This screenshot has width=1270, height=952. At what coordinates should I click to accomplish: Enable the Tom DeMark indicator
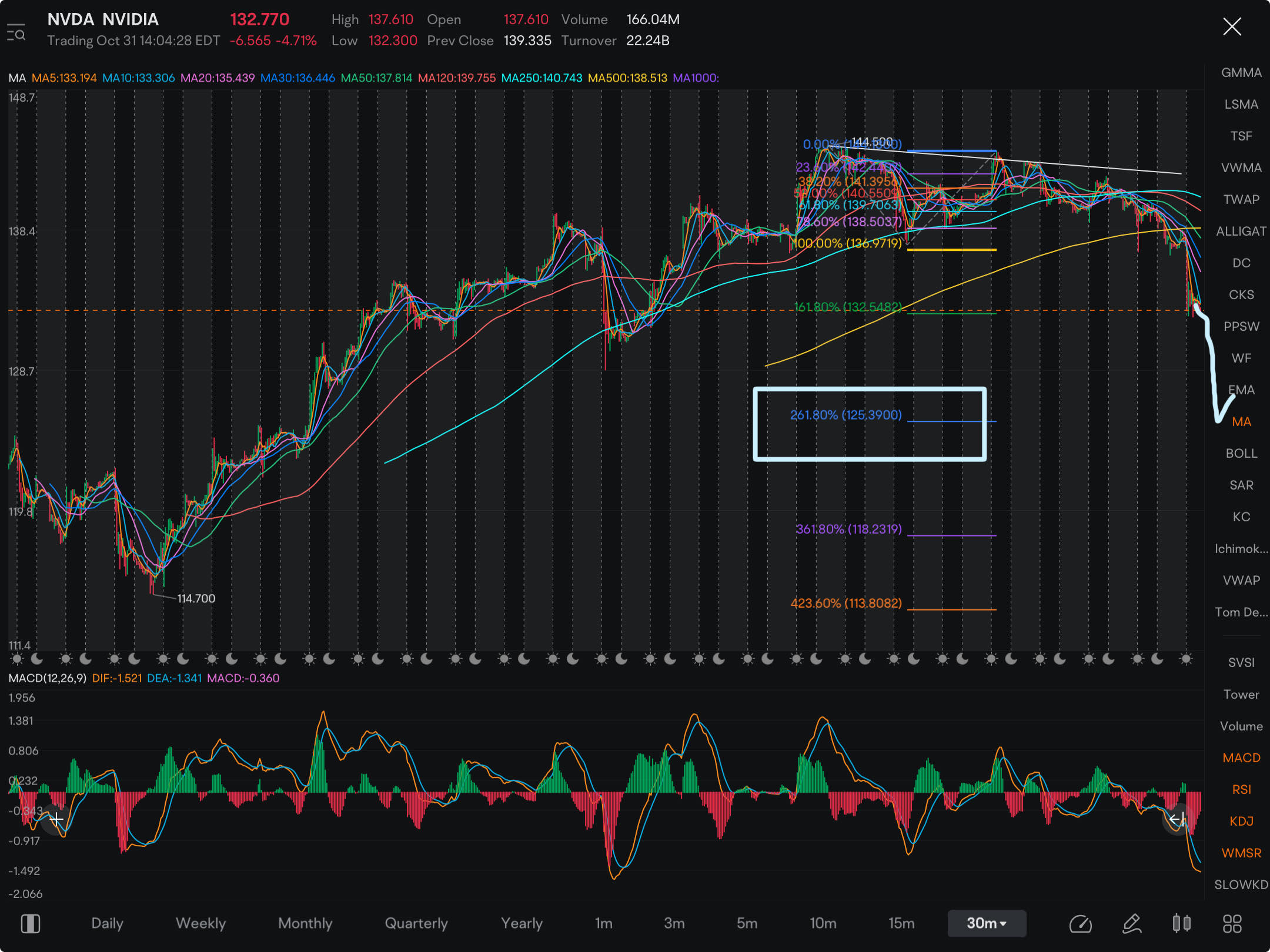click(x=1241, y=612)
